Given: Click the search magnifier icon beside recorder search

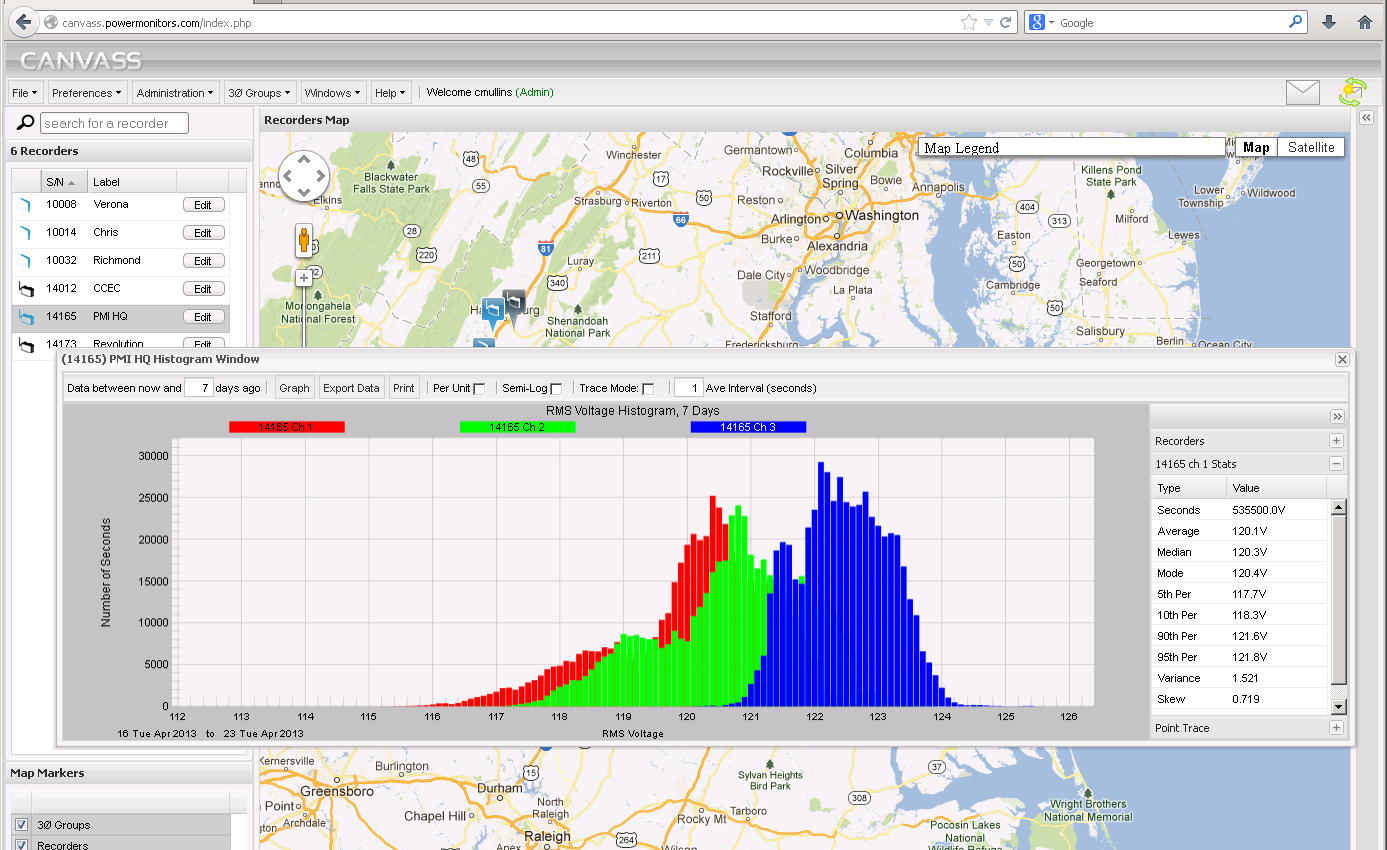Looking at the screenshot, I should tap(23, 122).
